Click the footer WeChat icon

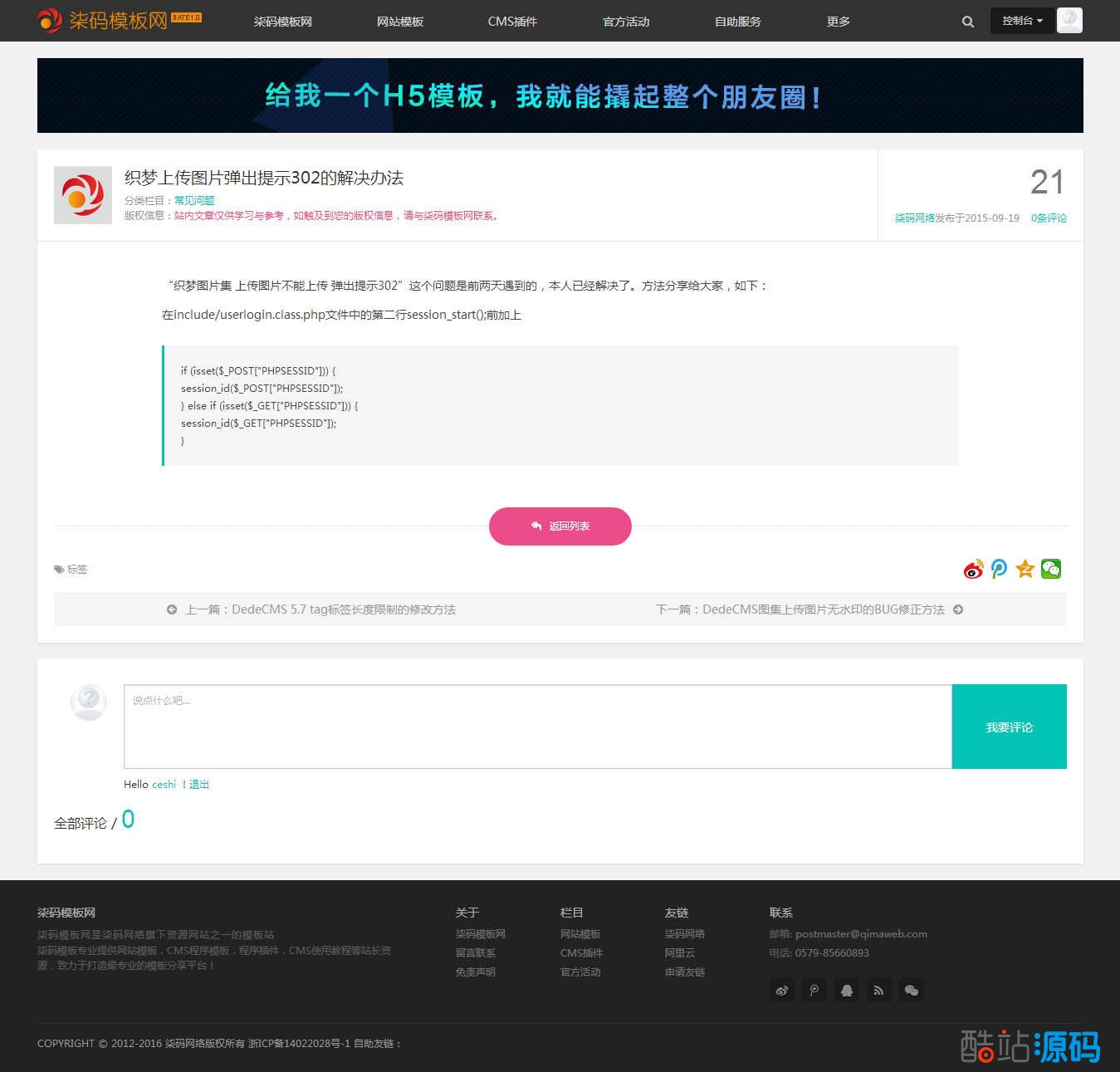tap(911, 990)
